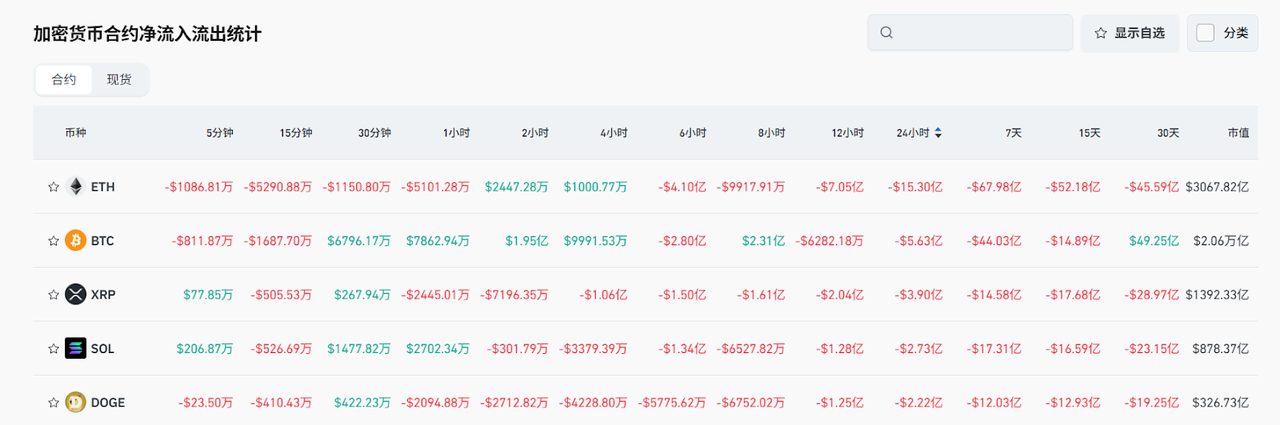Click the orange BTC Bitcoin icon
1280x425 pixels.
click(76, 241)
